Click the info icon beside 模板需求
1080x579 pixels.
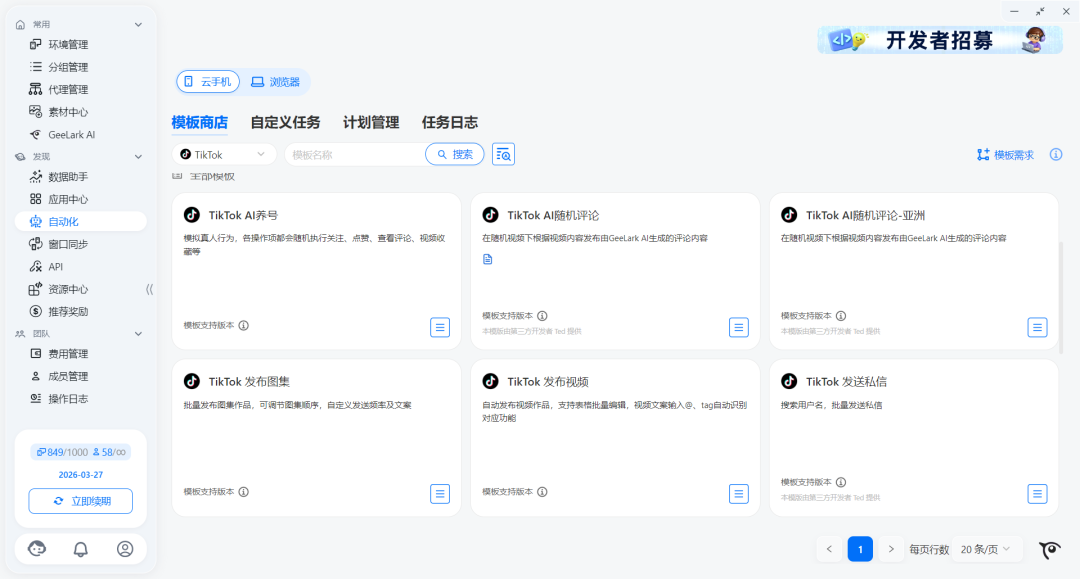[x=1056, y=154]
